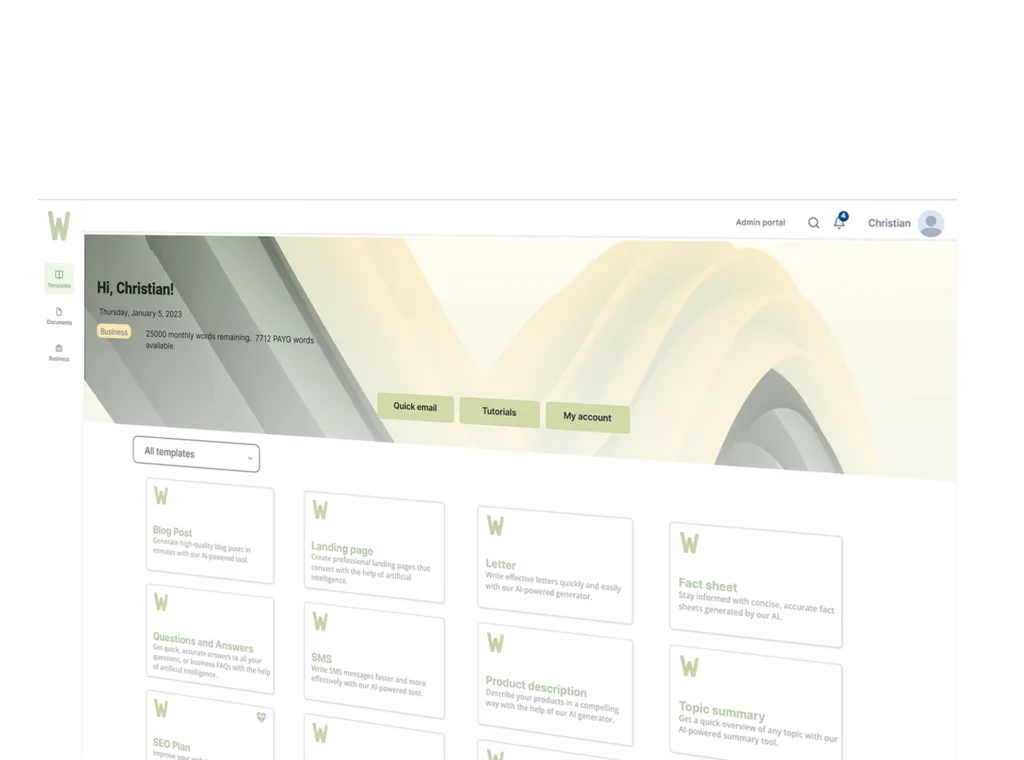Expand the All templates dropdown
The height and width of the screenshot is (760, 1024).
coord(196,454)
